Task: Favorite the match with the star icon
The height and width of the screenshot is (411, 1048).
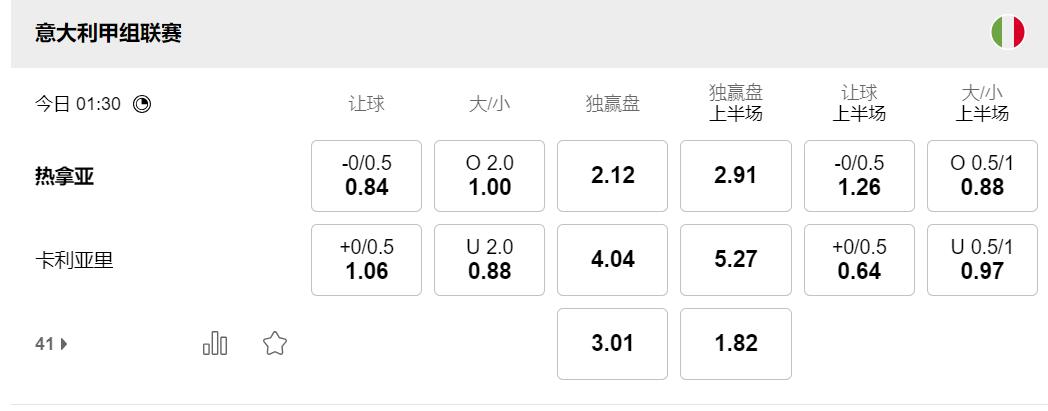Action: coord(275,344)
